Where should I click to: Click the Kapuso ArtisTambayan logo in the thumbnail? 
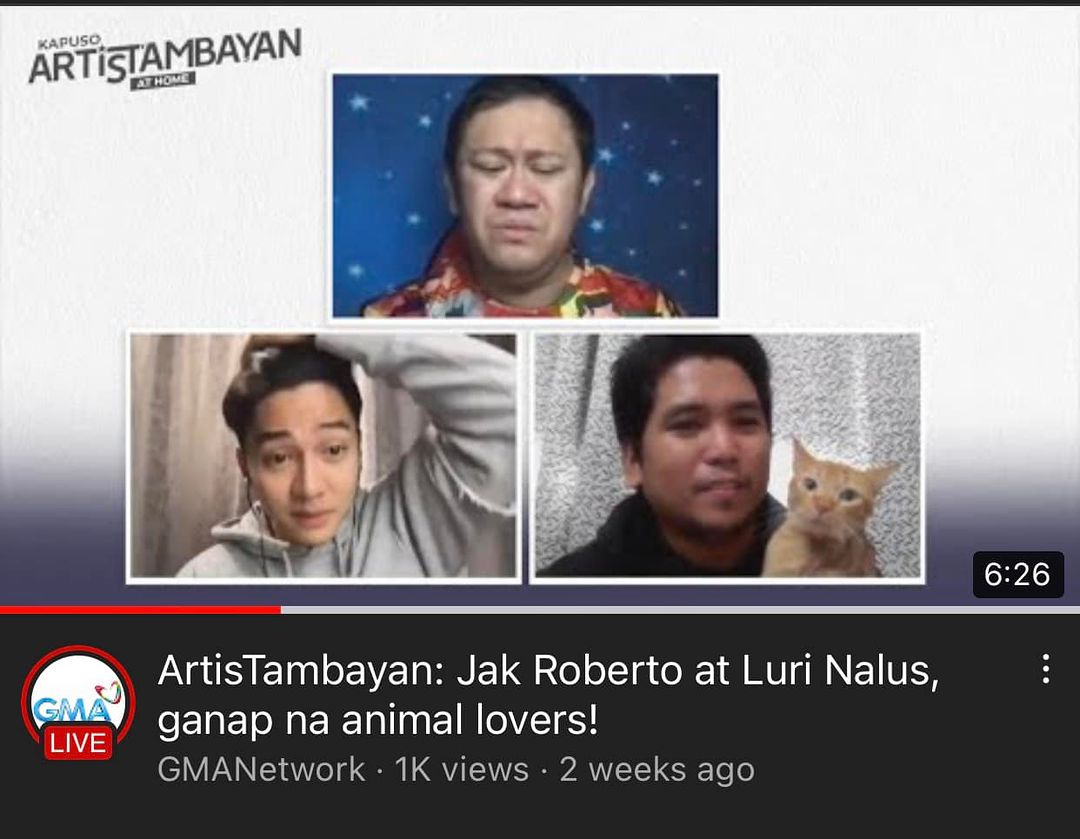(x=165, y=59)
